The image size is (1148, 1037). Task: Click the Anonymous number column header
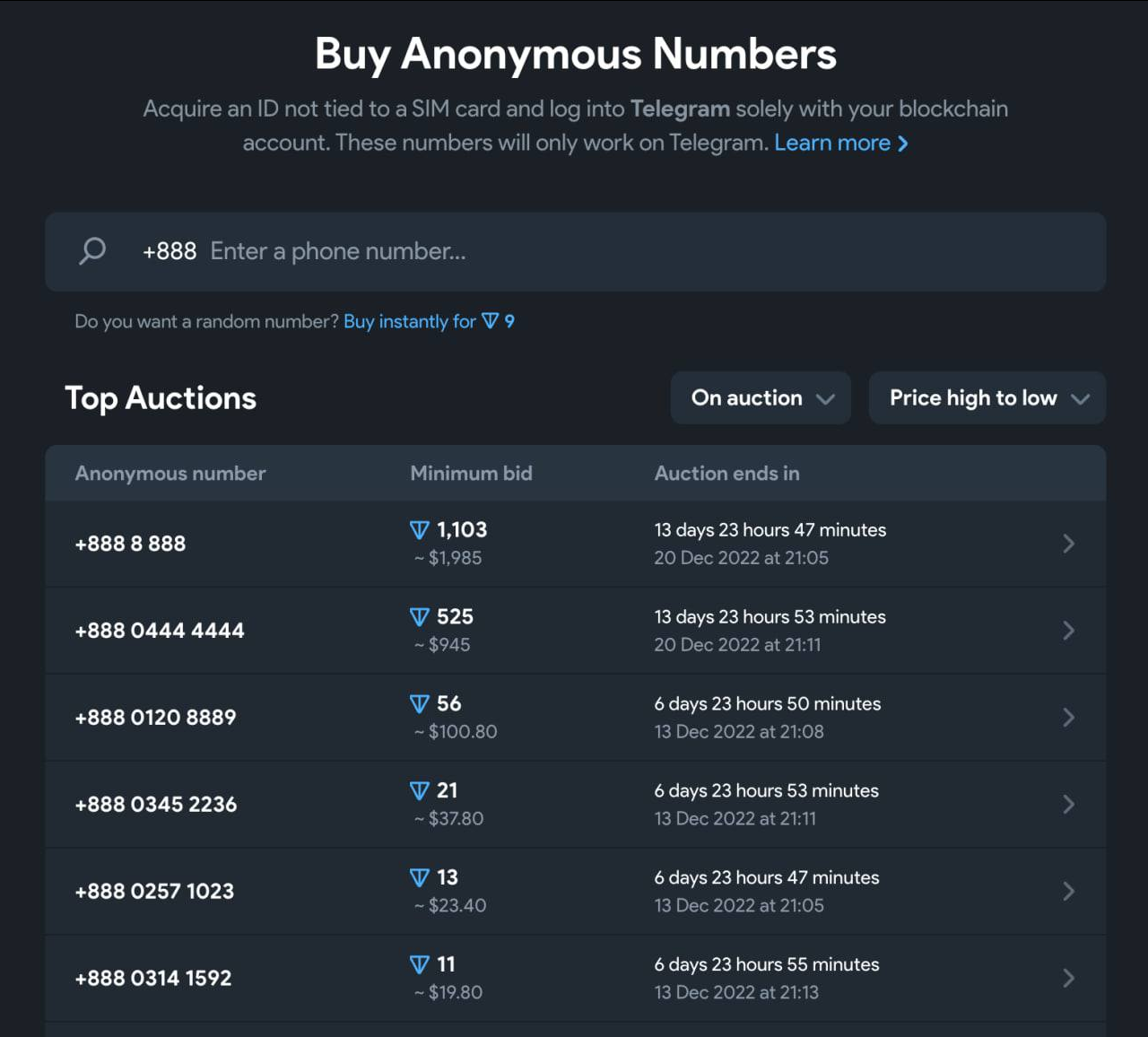[170, 474]
